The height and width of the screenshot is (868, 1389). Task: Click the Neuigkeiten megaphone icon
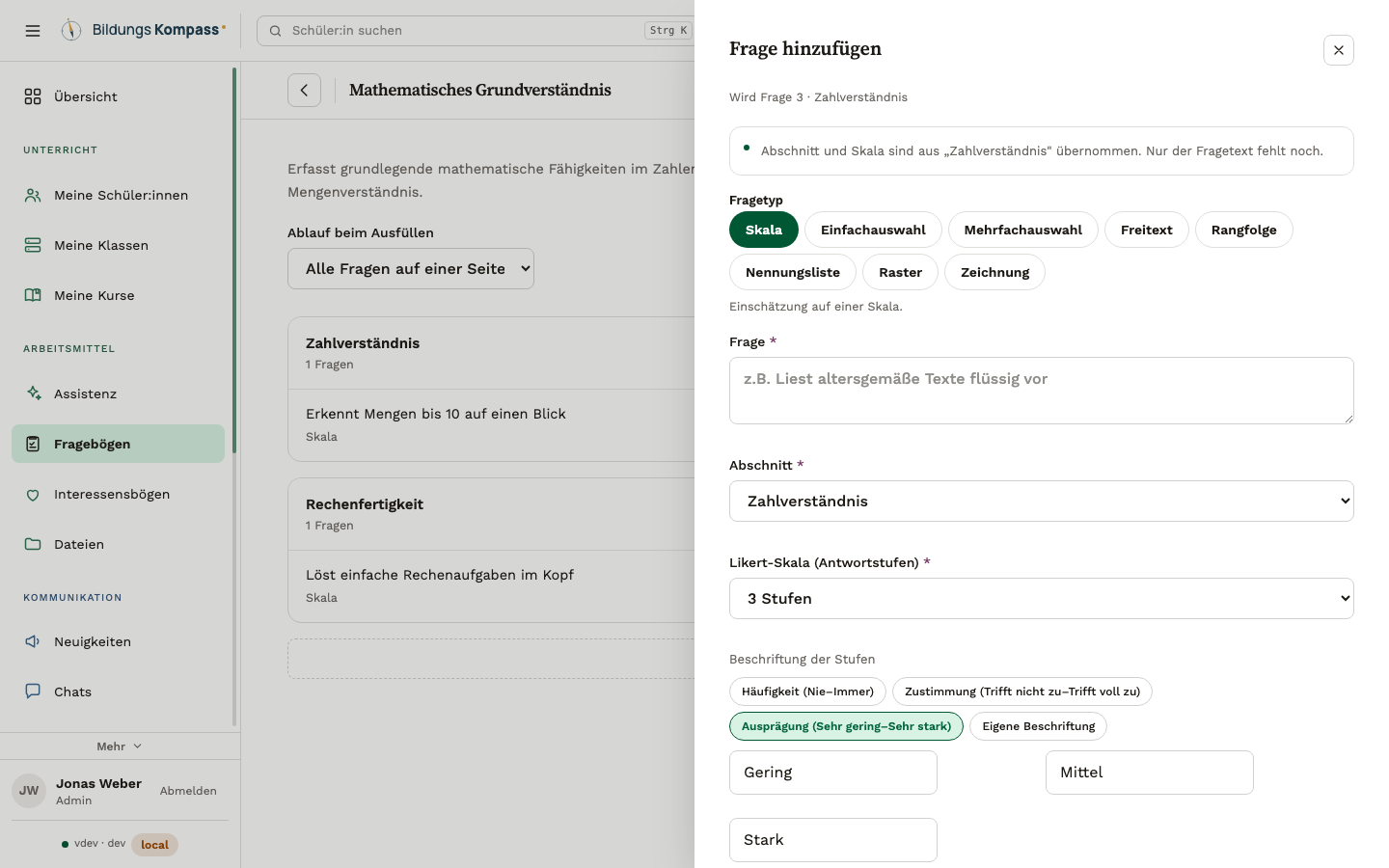(x=33, y=641)
